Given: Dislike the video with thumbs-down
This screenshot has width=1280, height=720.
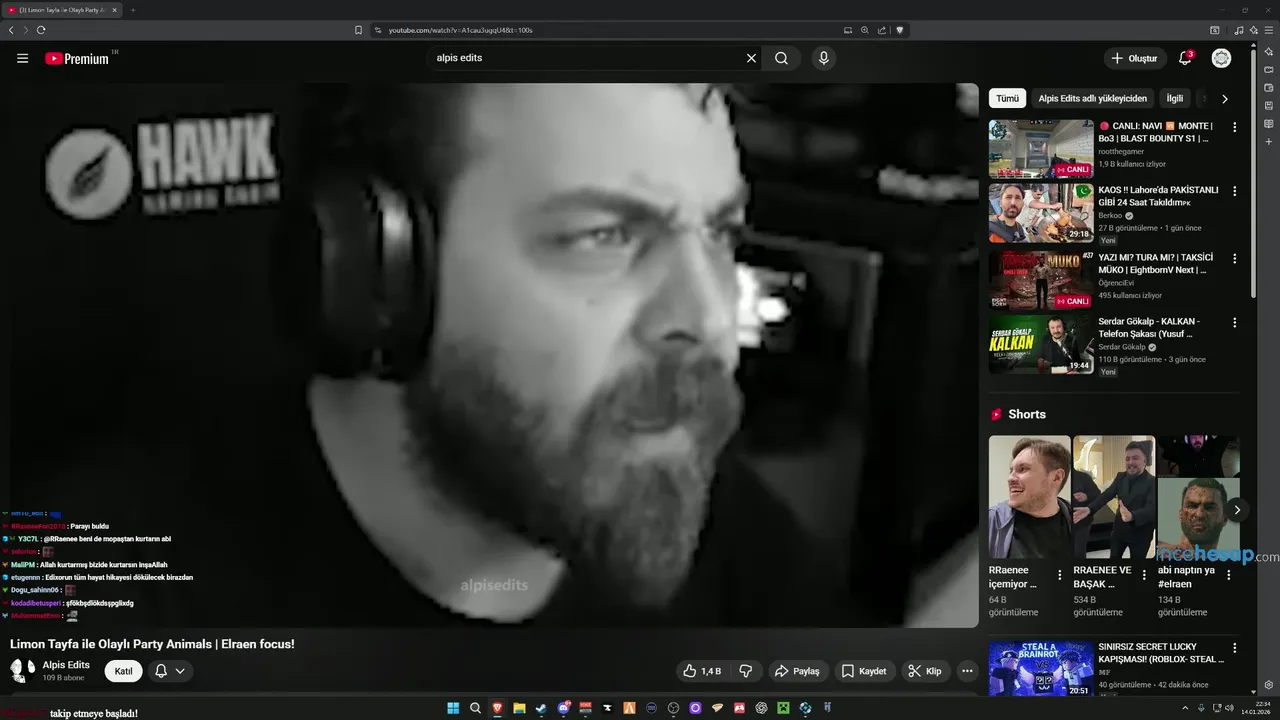Looking at the screenshot, I should 745,671.
